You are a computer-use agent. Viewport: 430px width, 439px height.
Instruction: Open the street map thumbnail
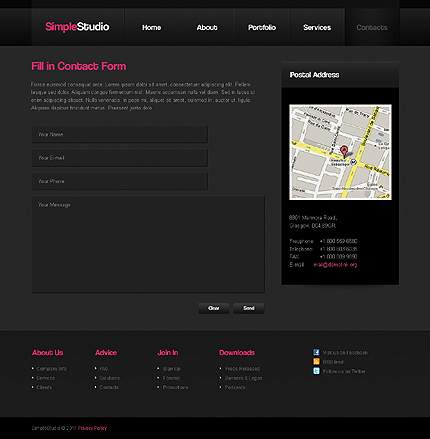[x=340, y=152]
